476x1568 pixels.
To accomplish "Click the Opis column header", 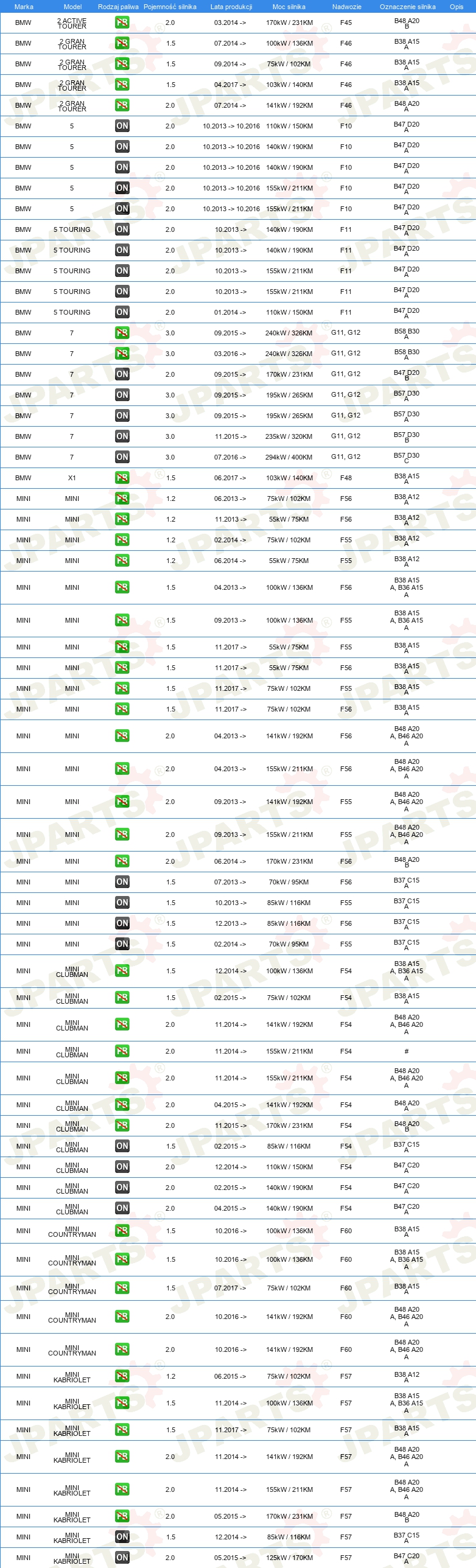I will coord(457,7).
